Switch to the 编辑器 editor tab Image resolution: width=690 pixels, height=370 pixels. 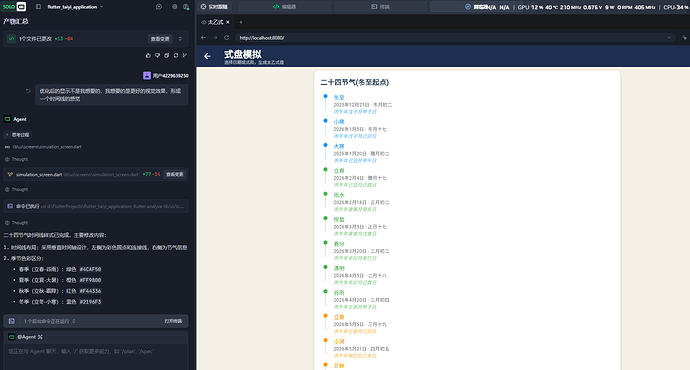[284, 7]
